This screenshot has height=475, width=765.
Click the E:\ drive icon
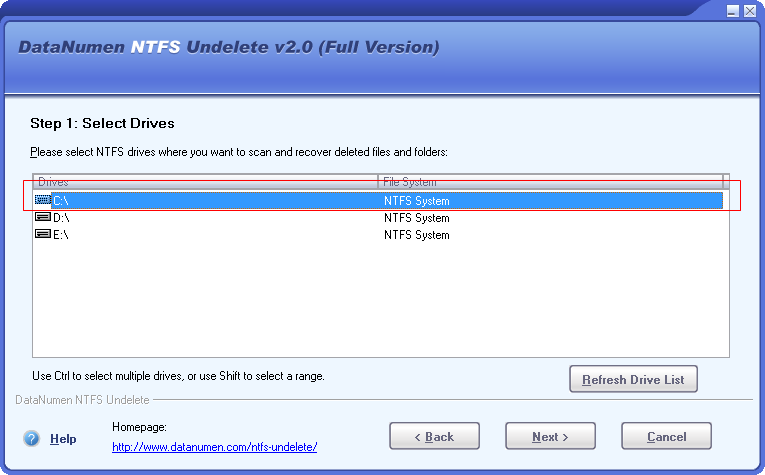(x=43, y=234)
